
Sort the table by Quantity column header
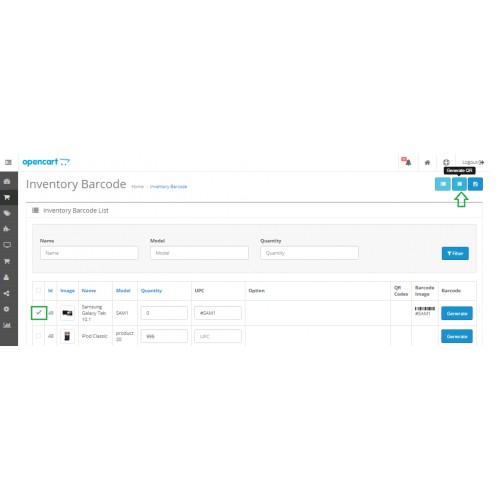(x=151, y=291)
